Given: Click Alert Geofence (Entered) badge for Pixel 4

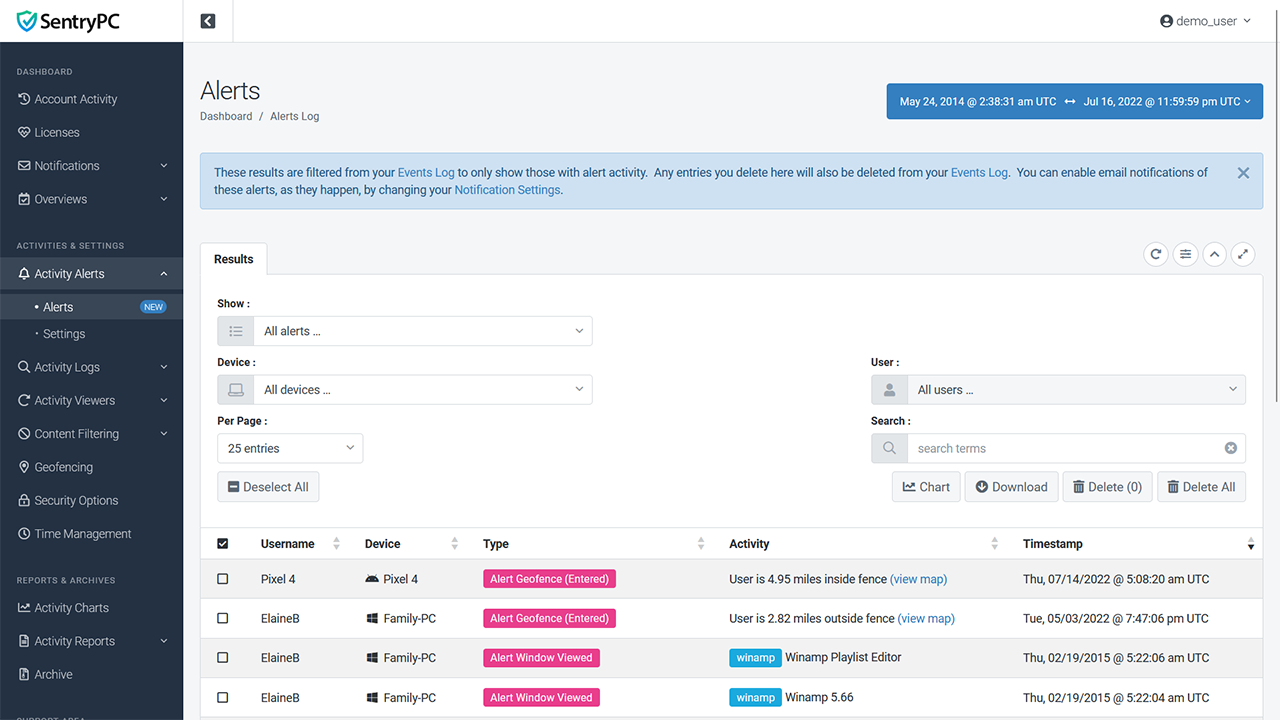Looking at the screenshot, I should click(549, 579).
